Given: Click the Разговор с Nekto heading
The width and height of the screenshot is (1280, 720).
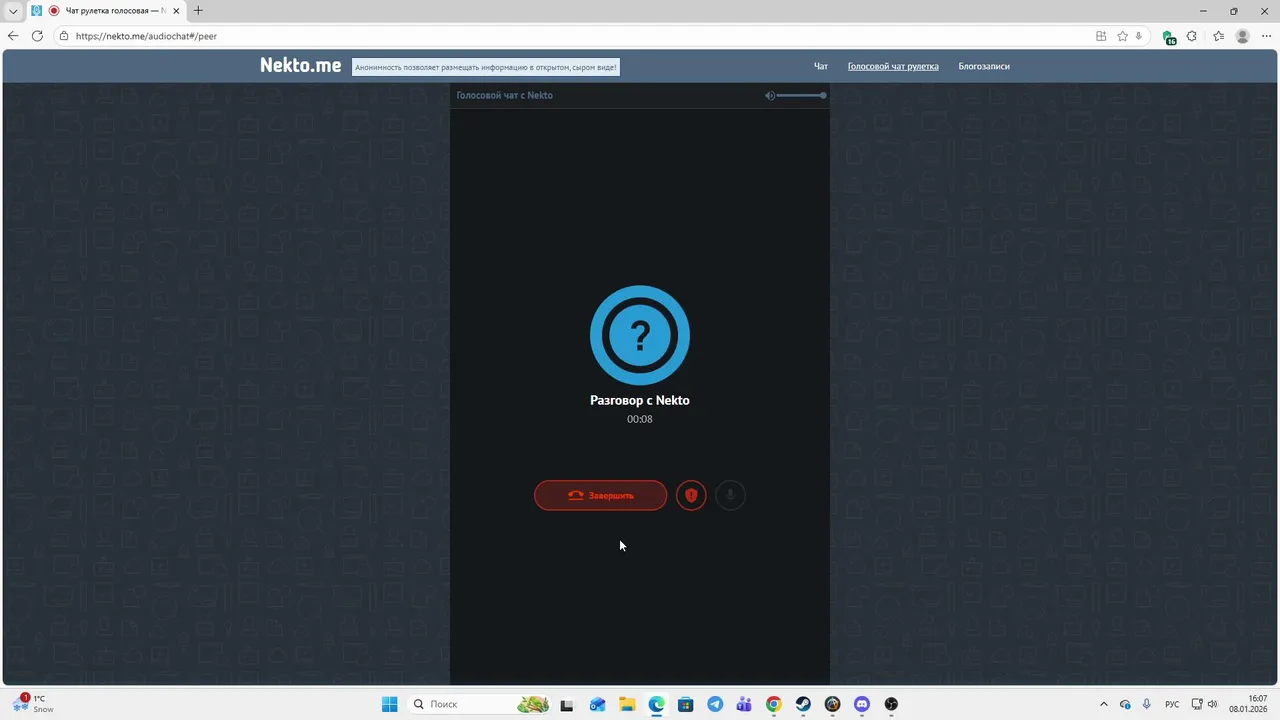Looking at the screenshot, I should point(640,400).
